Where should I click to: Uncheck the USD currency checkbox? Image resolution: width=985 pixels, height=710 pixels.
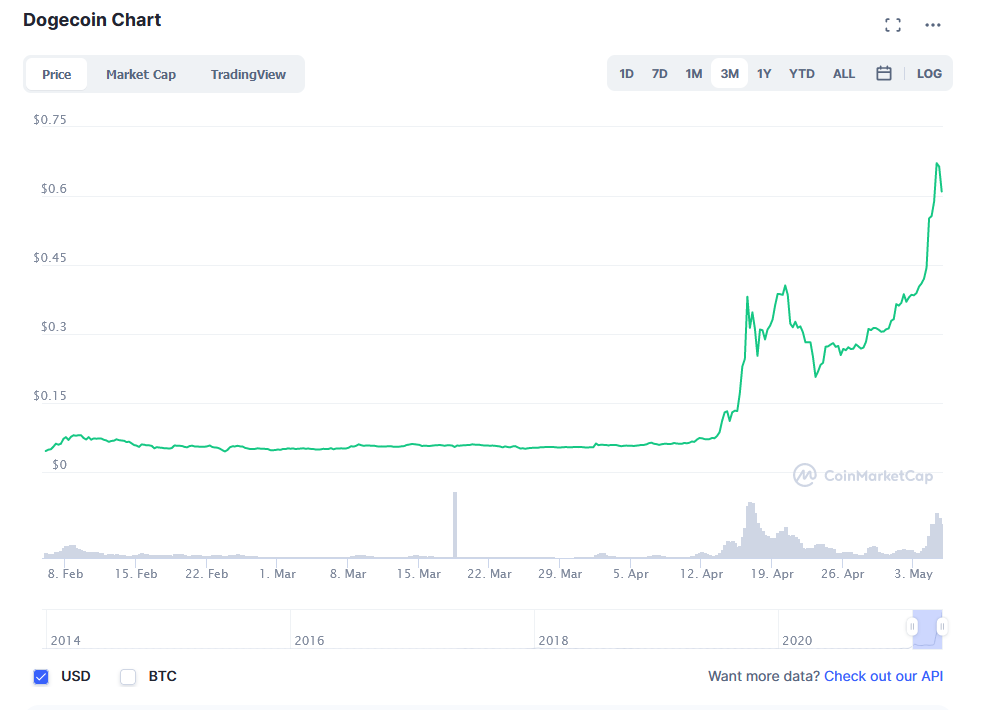pos(41,677)
